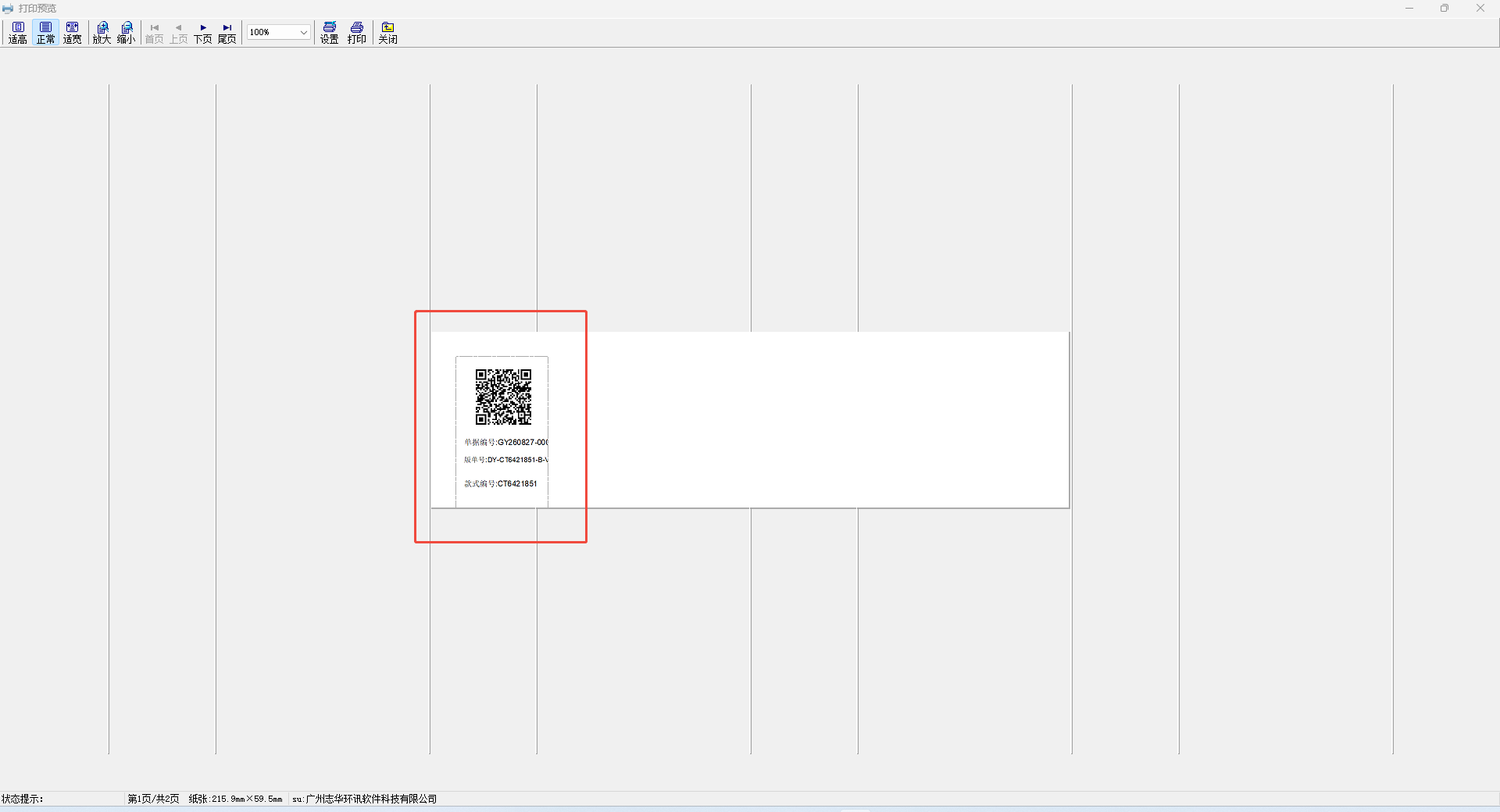1500x812 pixels.
Task: Go to next page 下页
Action: pyautogui.click(x=203, y=33)
